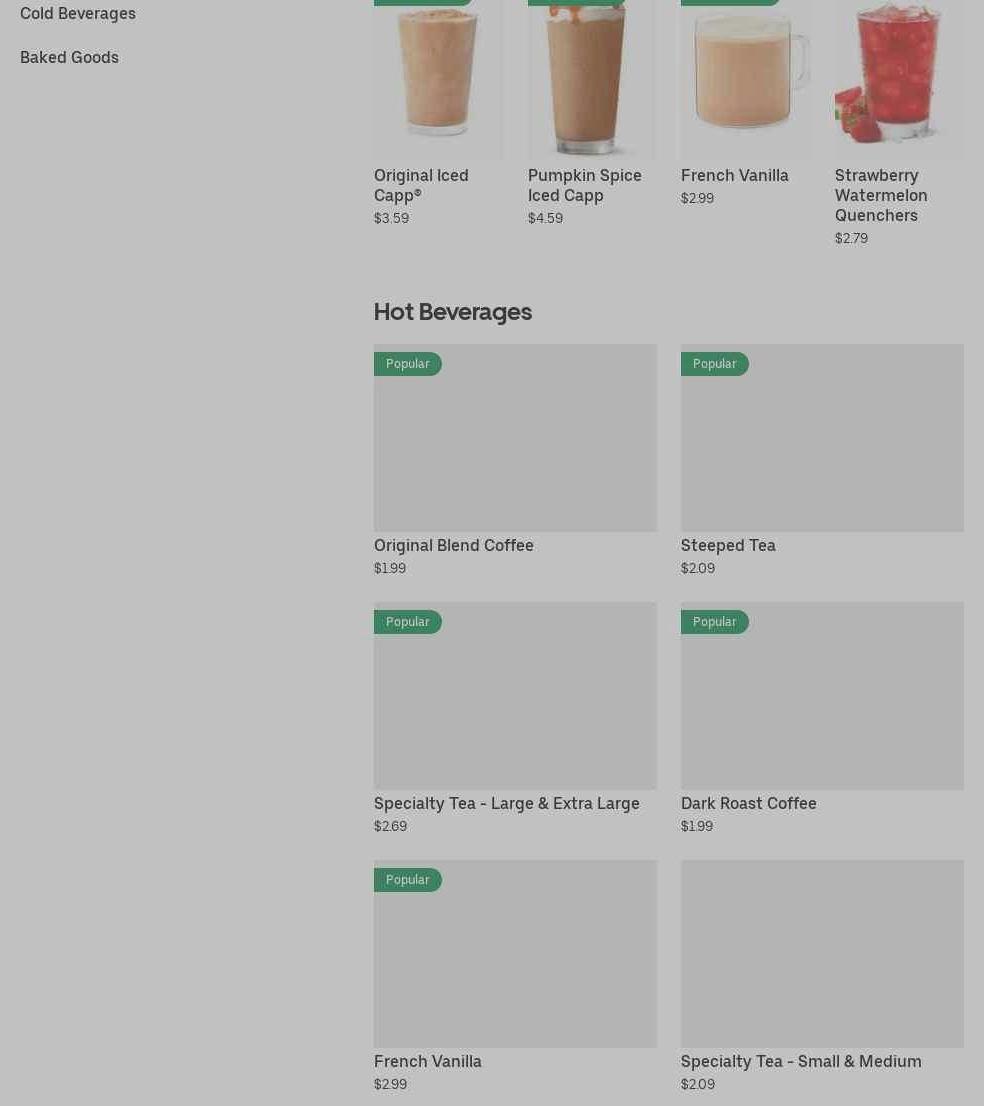The height and width of the screenshot is (1106, 984).
Task: Choose Specialty Tea - Large & Extra Large
Action: 506,803
